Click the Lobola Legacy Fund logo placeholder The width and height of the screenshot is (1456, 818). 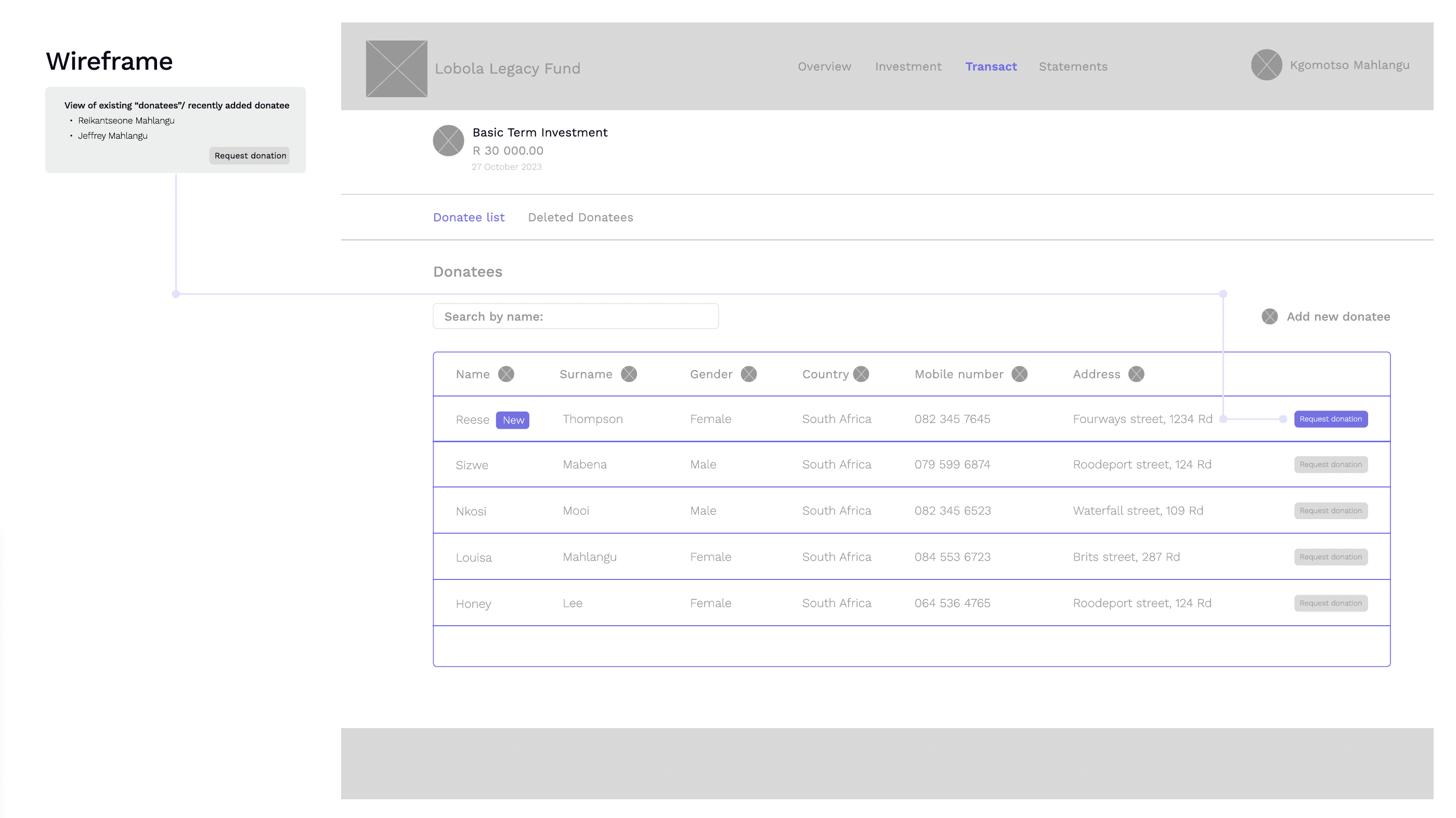coord(396,69)
